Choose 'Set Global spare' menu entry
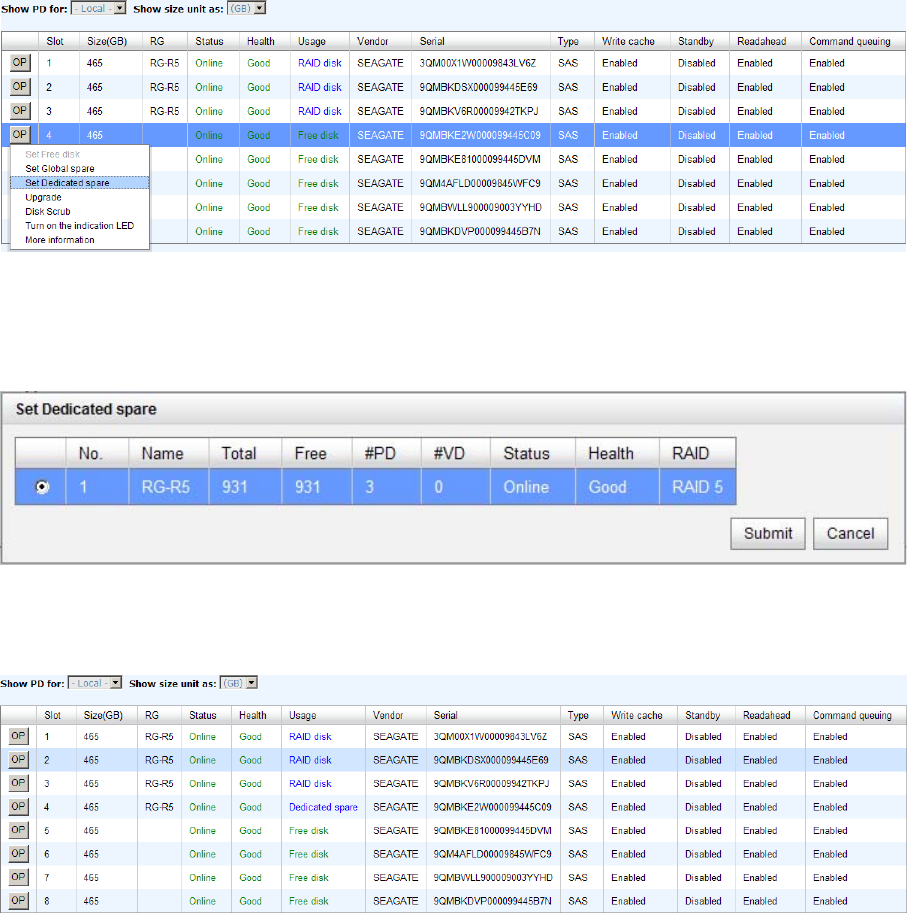Screen dimensions: 907x913 click(60, 169)
